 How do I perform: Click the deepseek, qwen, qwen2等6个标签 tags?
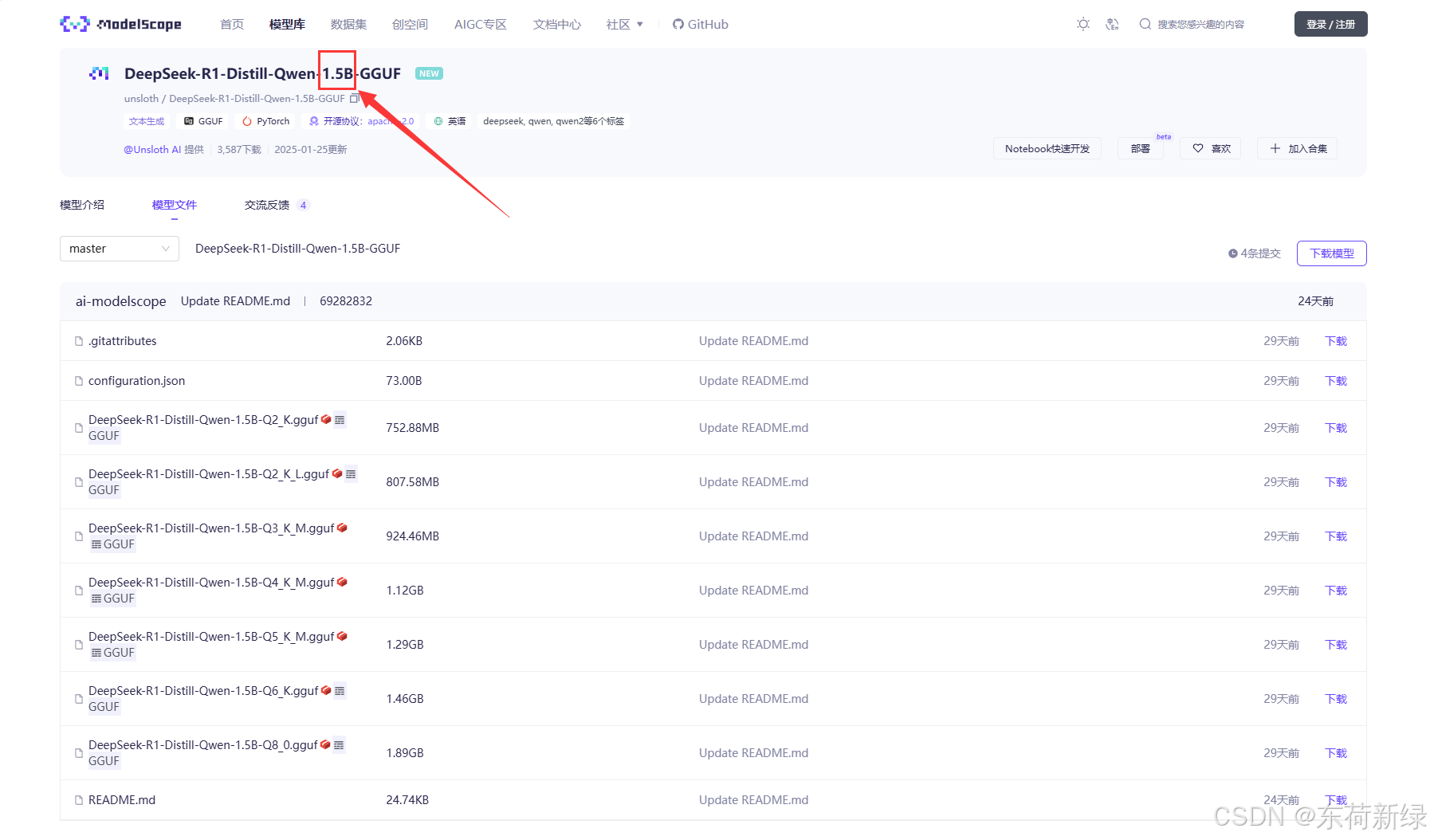pyautogui.click(x=554, y=121)
